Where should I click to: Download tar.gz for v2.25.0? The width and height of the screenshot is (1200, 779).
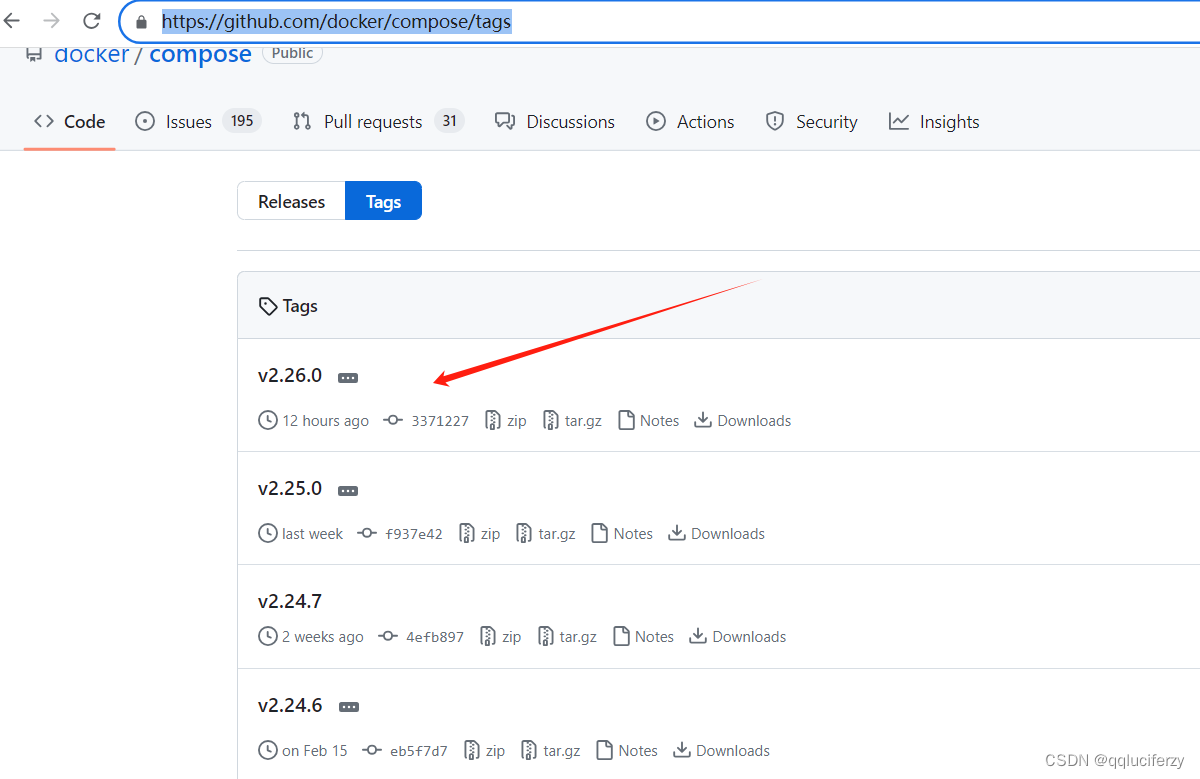click(546, 534)
